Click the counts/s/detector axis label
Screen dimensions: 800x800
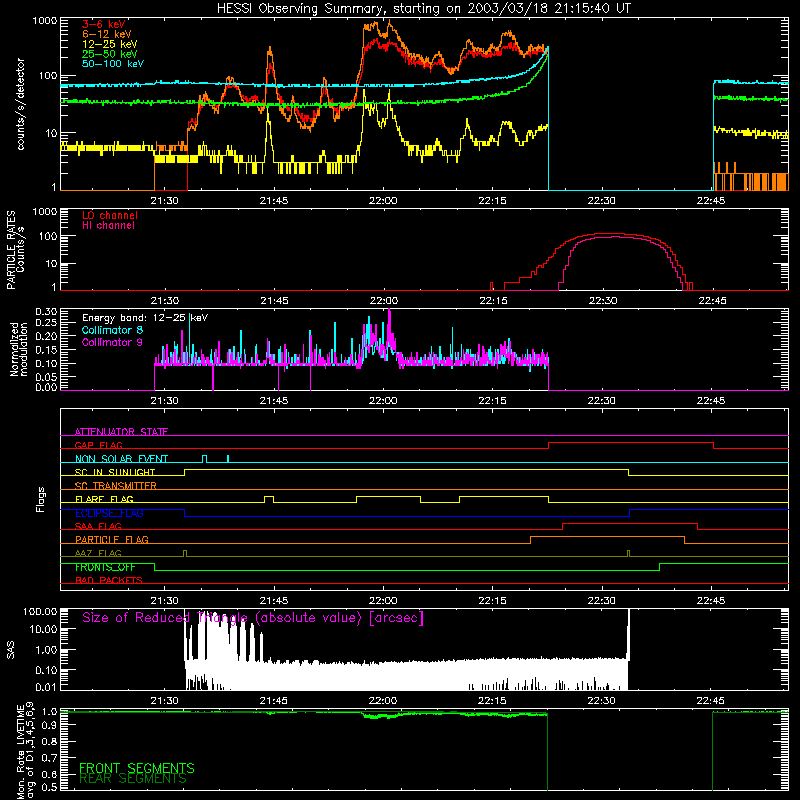pyautogui.click(x=20, y=104)
